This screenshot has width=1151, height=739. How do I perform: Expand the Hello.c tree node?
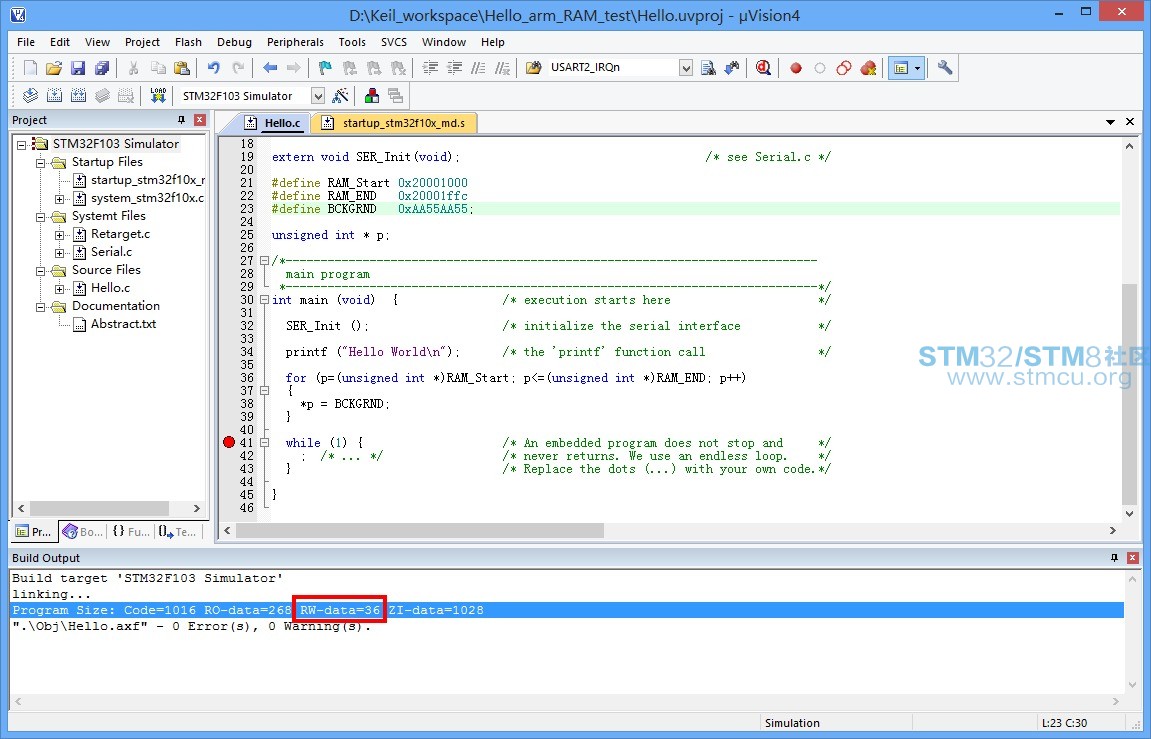(59, 288)
